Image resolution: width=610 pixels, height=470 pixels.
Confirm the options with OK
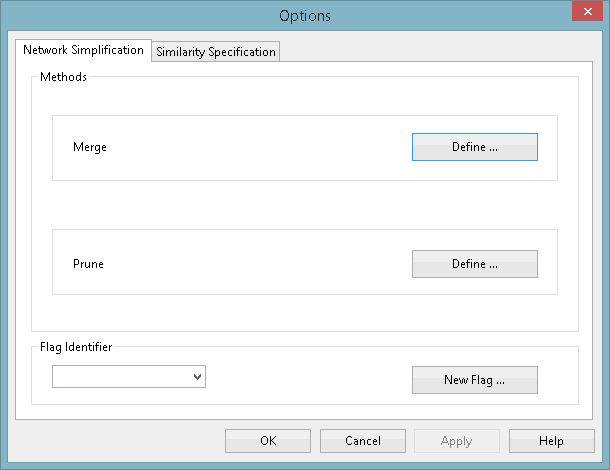[268, 441]
